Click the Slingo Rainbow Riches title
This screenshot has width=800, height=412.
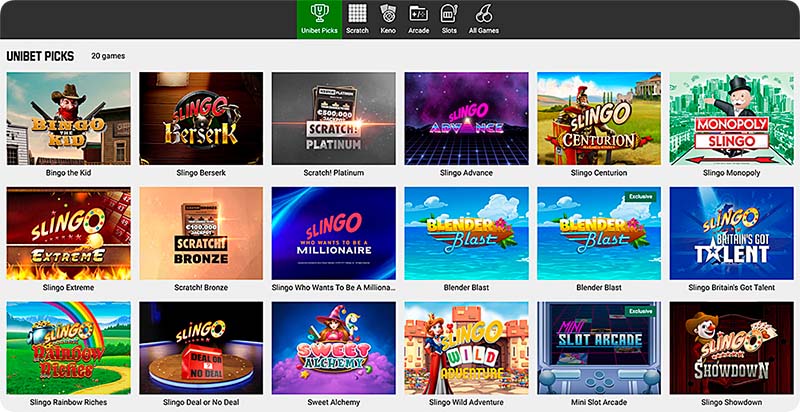tap(68, 402)
